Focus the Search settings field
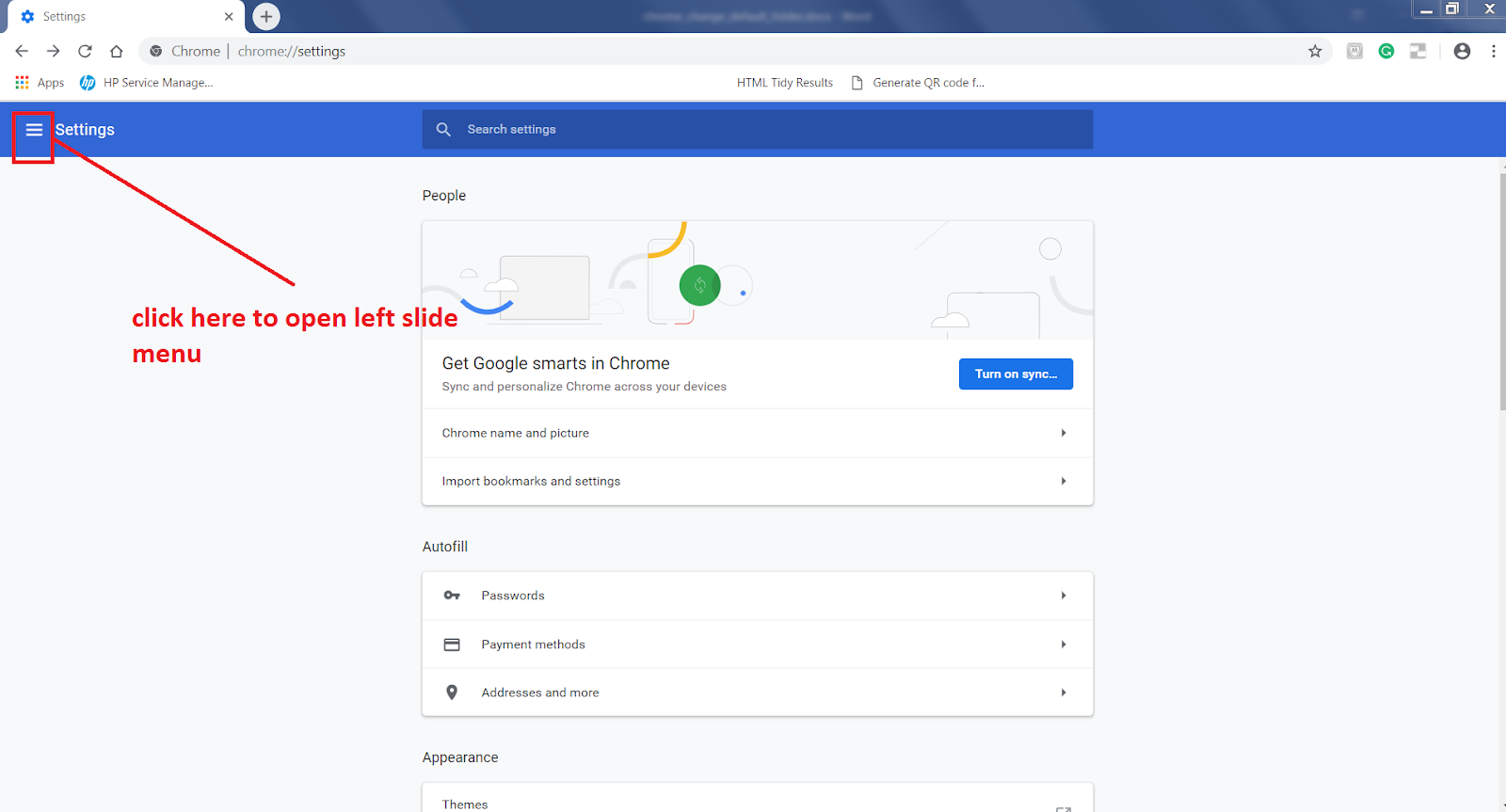 (758, 130)
